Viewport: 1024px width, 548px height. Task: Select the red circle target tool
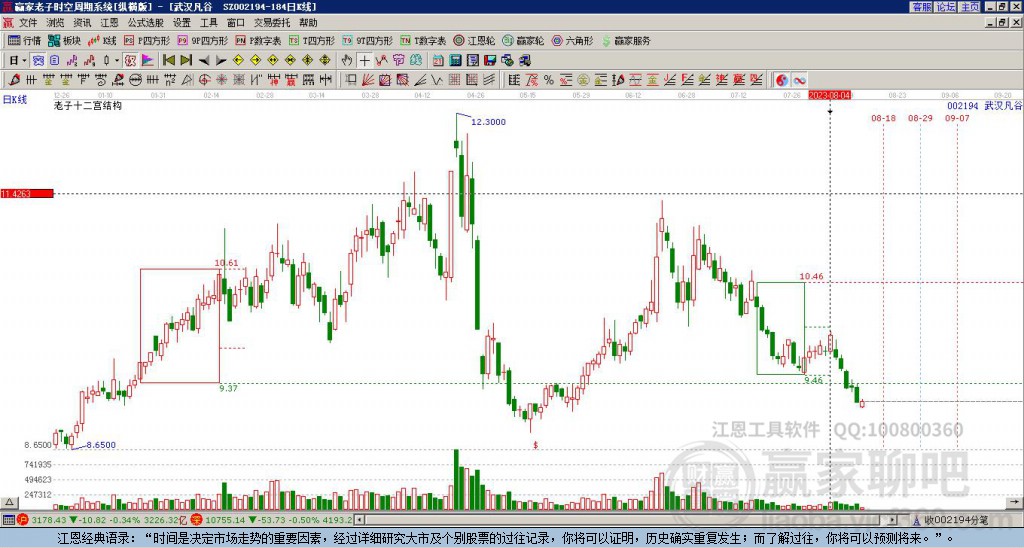[x=204, y=80]
